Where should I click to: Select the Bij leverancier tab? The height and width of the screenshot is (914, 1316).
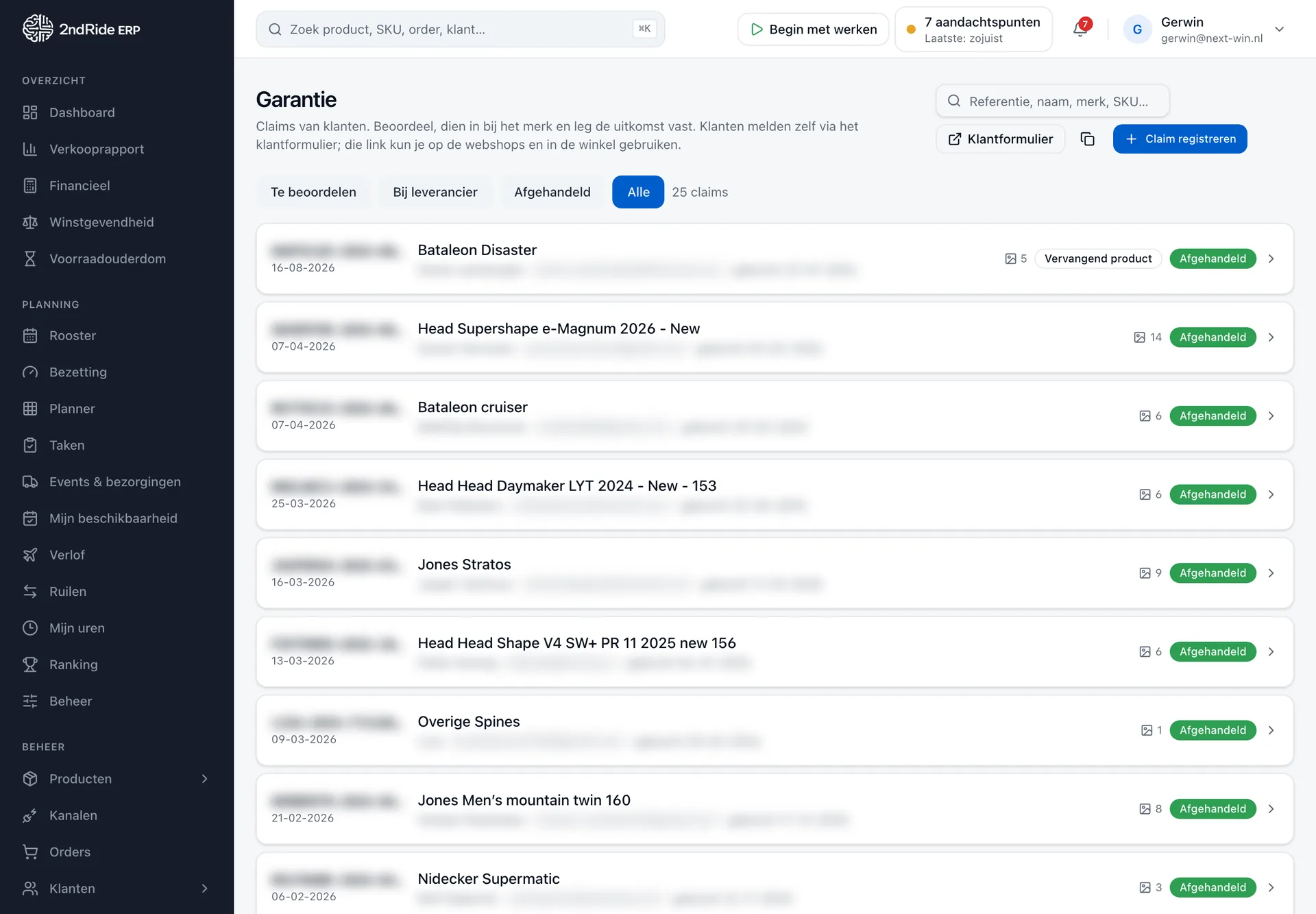[x=435, y=192]
